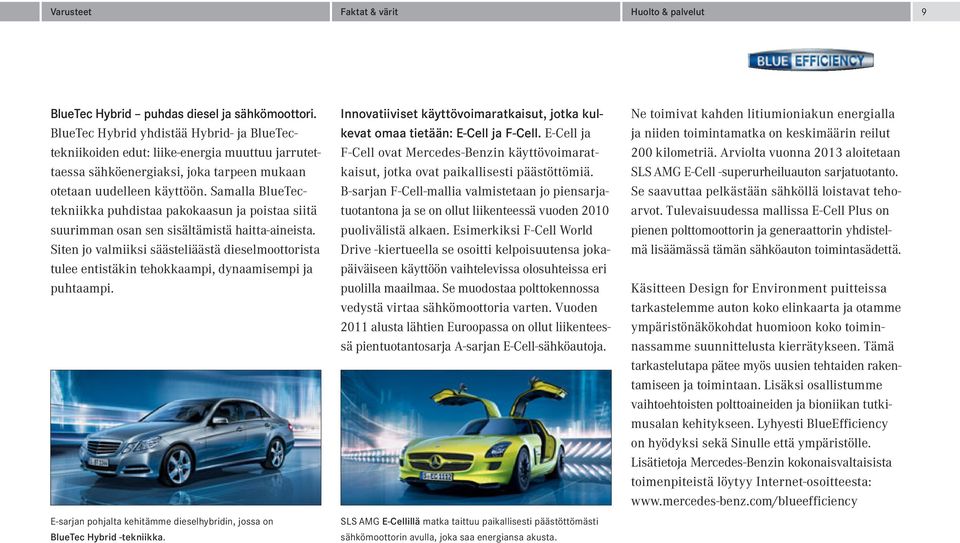
Task: Click the page number 9
Action: pyautogui.click(x=924, y=12)
